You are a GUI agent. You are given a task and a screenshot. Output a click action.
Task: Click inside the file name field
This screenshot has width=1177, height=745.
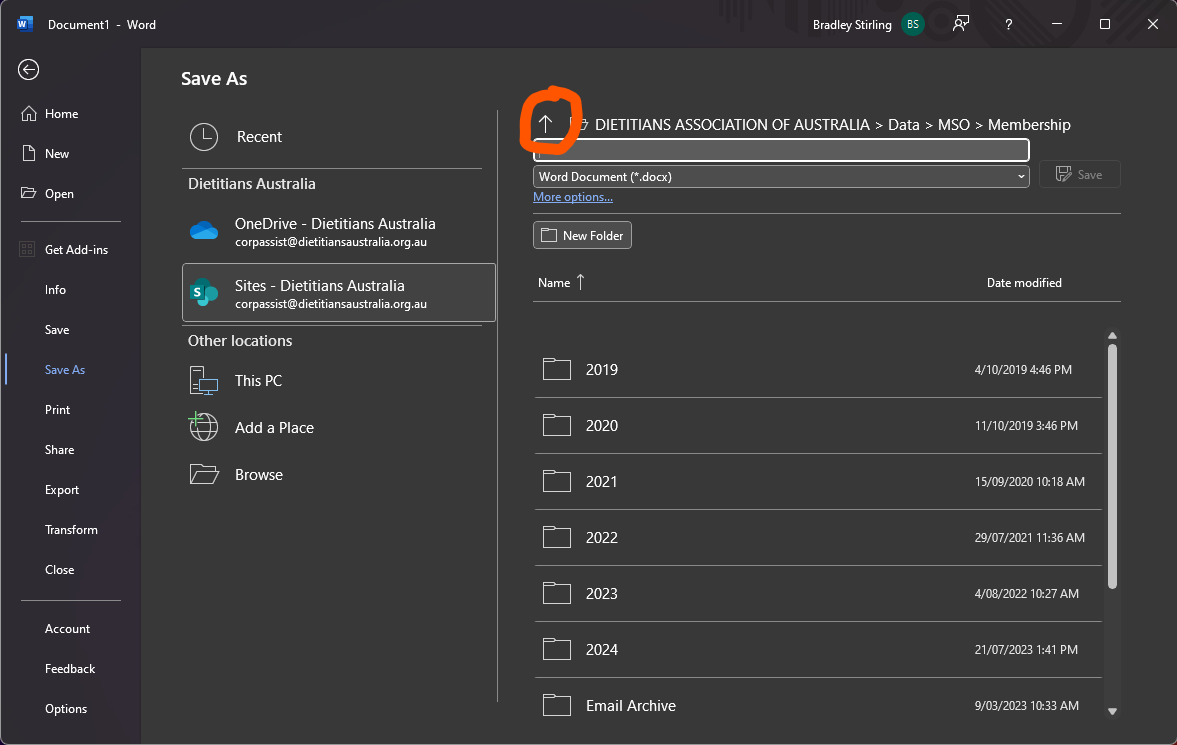[x=780, y=149]
